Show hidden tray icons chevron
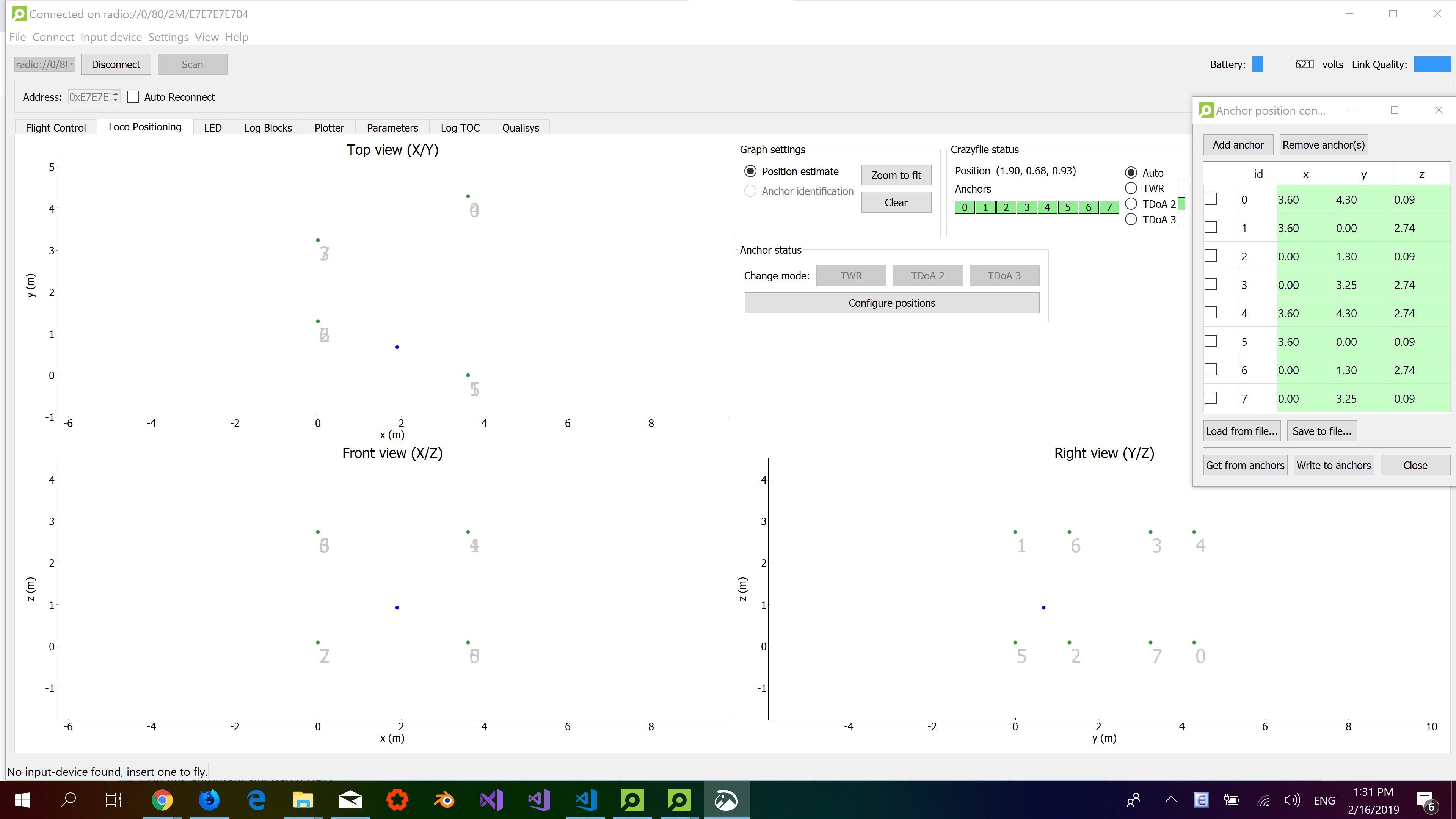Screen dimensions: 1456x819 tap(1171, 800)
